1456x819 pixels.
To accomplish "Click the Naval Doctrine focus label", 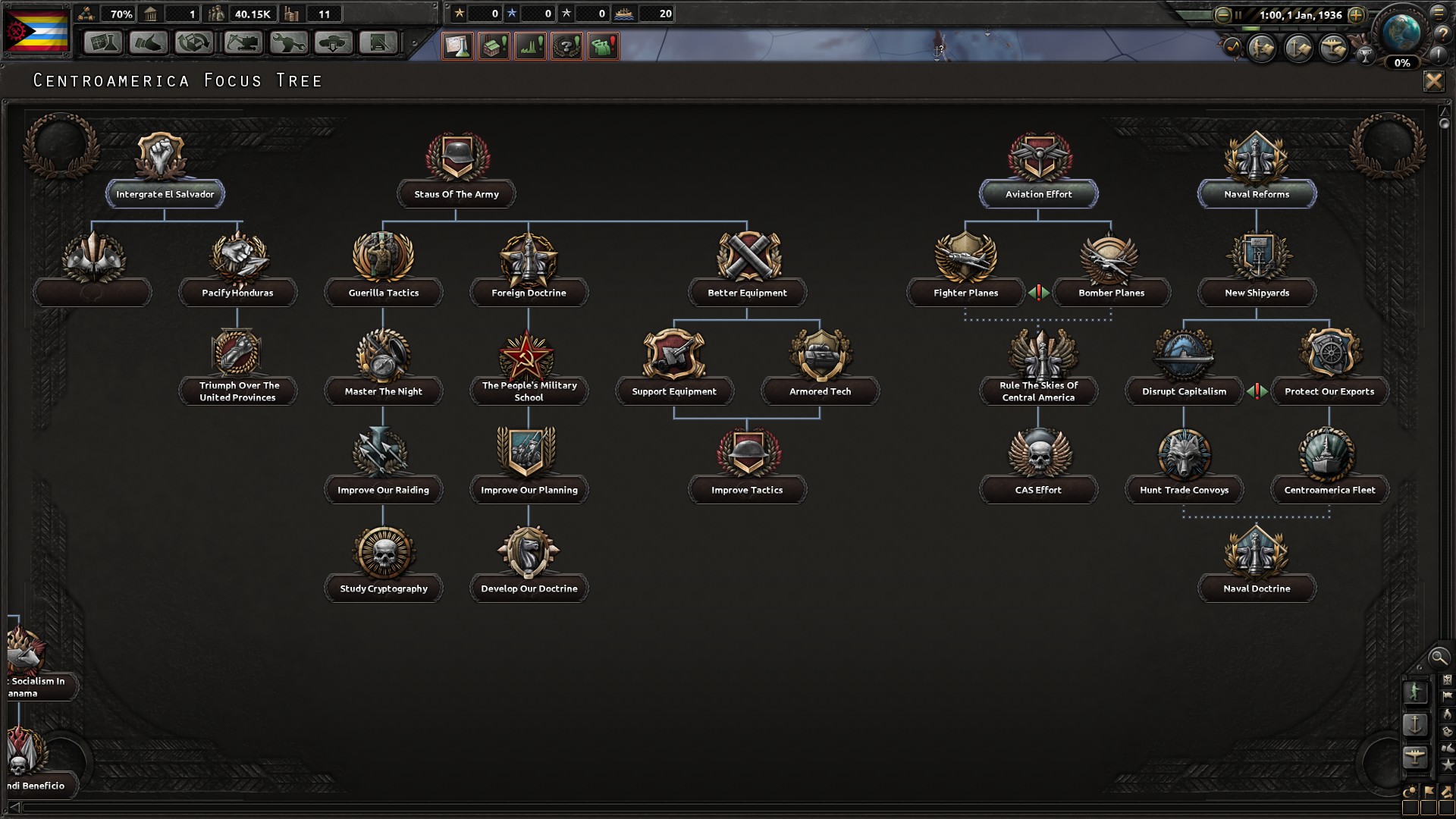I will coord(1257,588).
